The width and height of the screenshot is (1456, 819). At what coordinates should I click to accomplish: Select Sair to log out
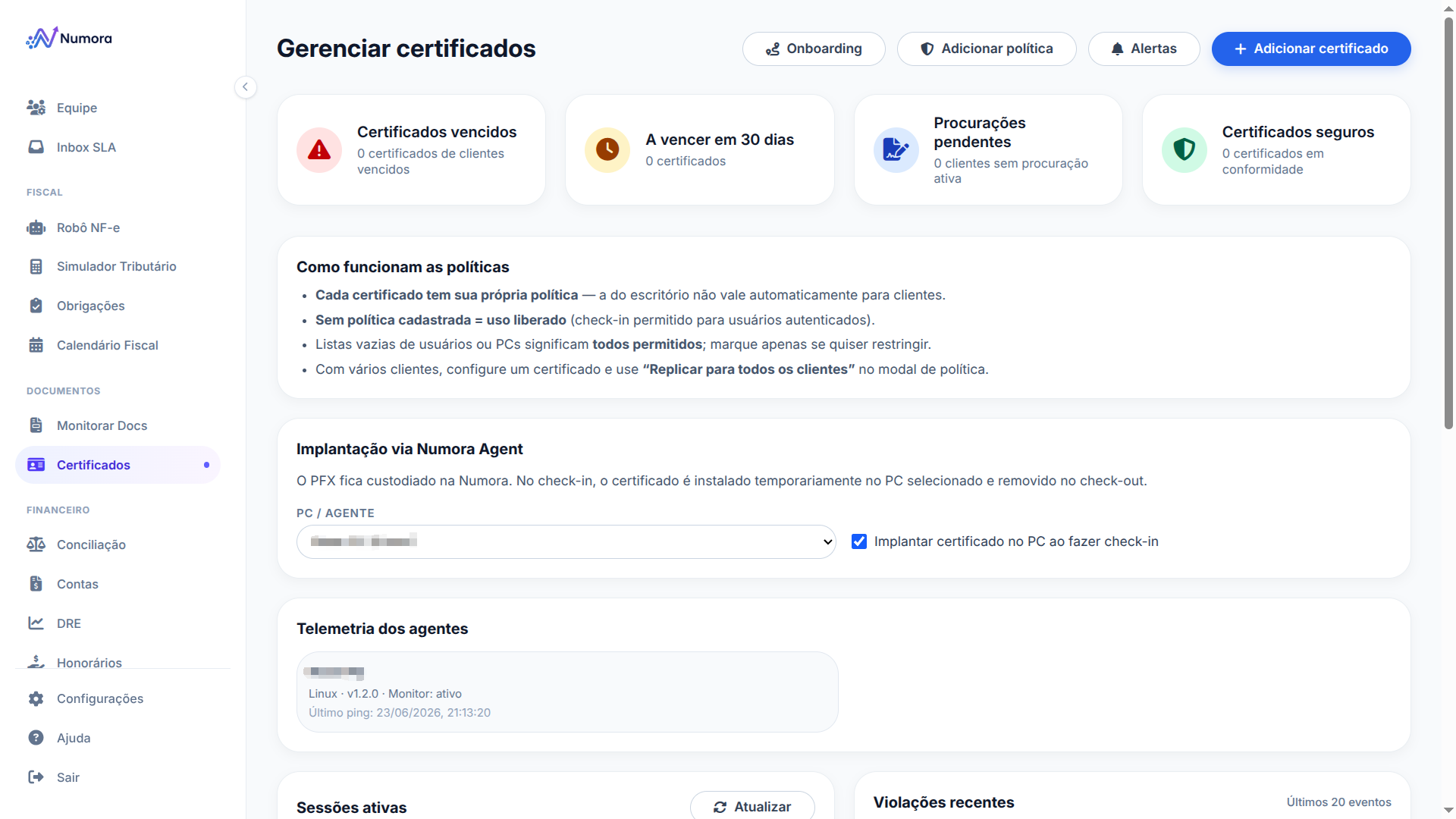118,777
